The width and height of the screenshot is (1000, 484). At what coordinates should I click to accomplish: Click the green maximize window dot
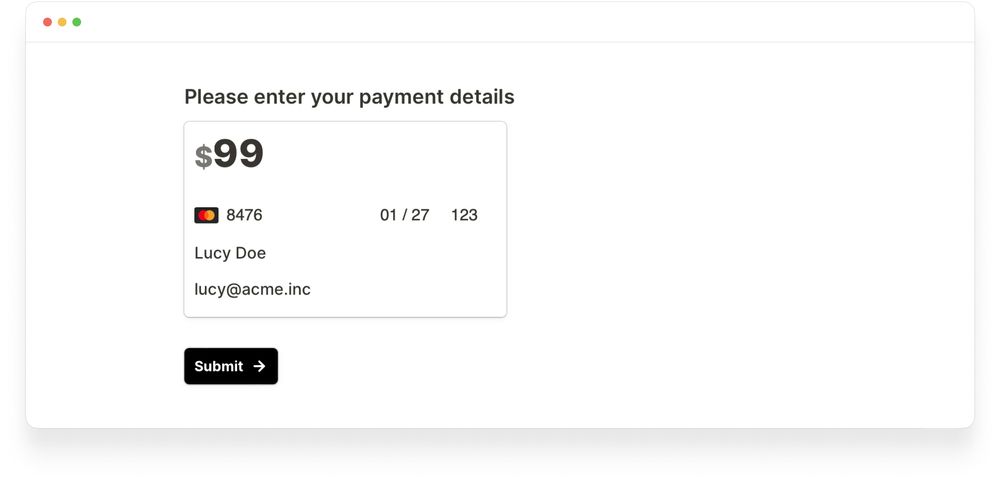tap(77, 22)
